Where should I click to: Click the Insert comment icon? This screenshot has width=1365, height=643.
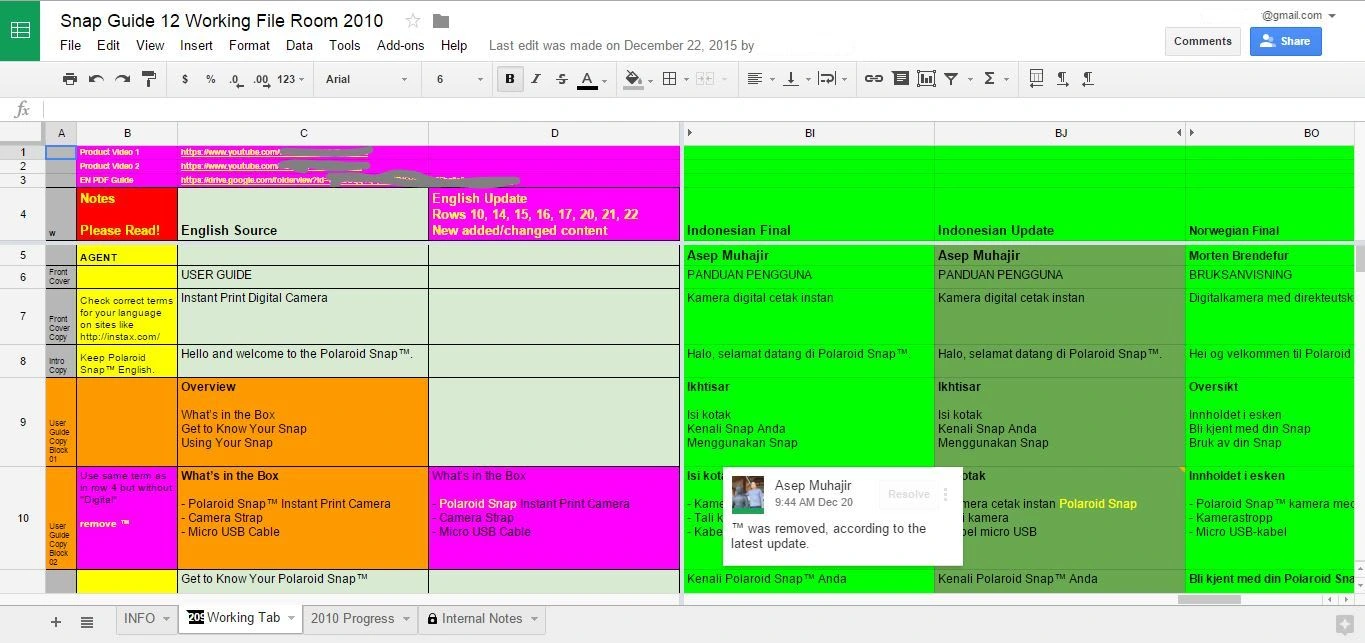pos(900,79)
